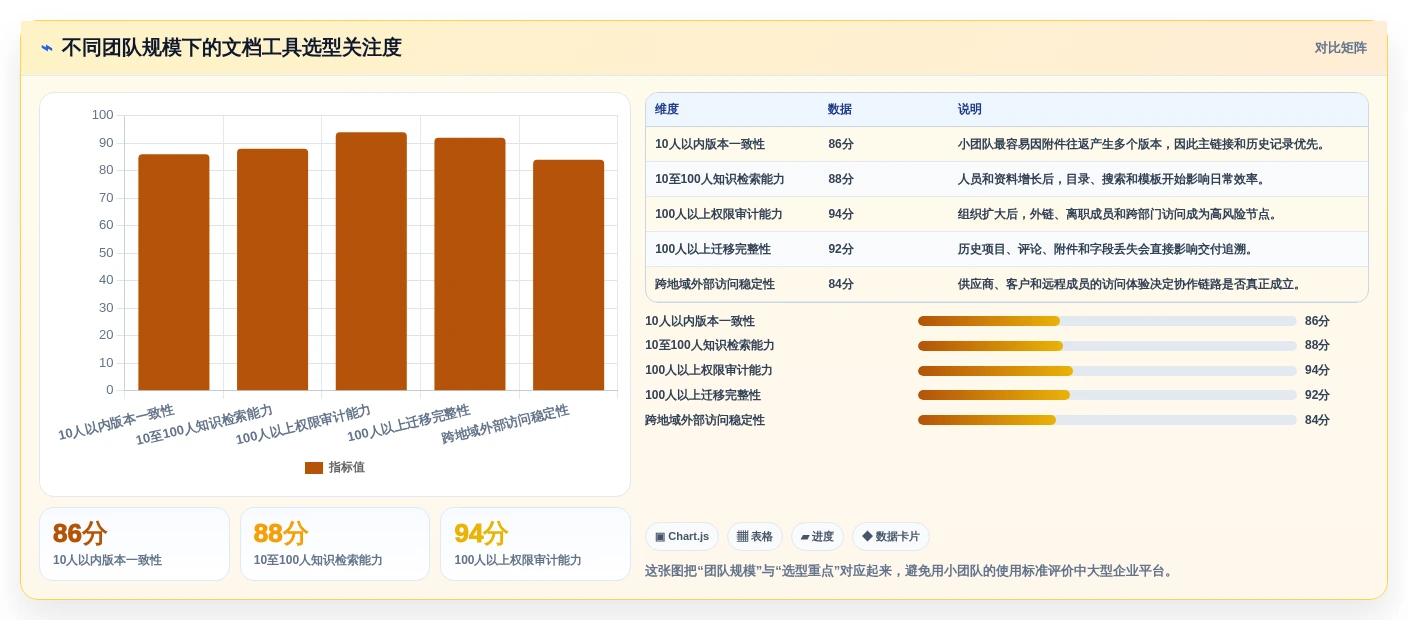Viewport: 1408px width, 620px height.
Task: Click the chart bar for 10人以内版本一致性
Action: click(174, 272)
